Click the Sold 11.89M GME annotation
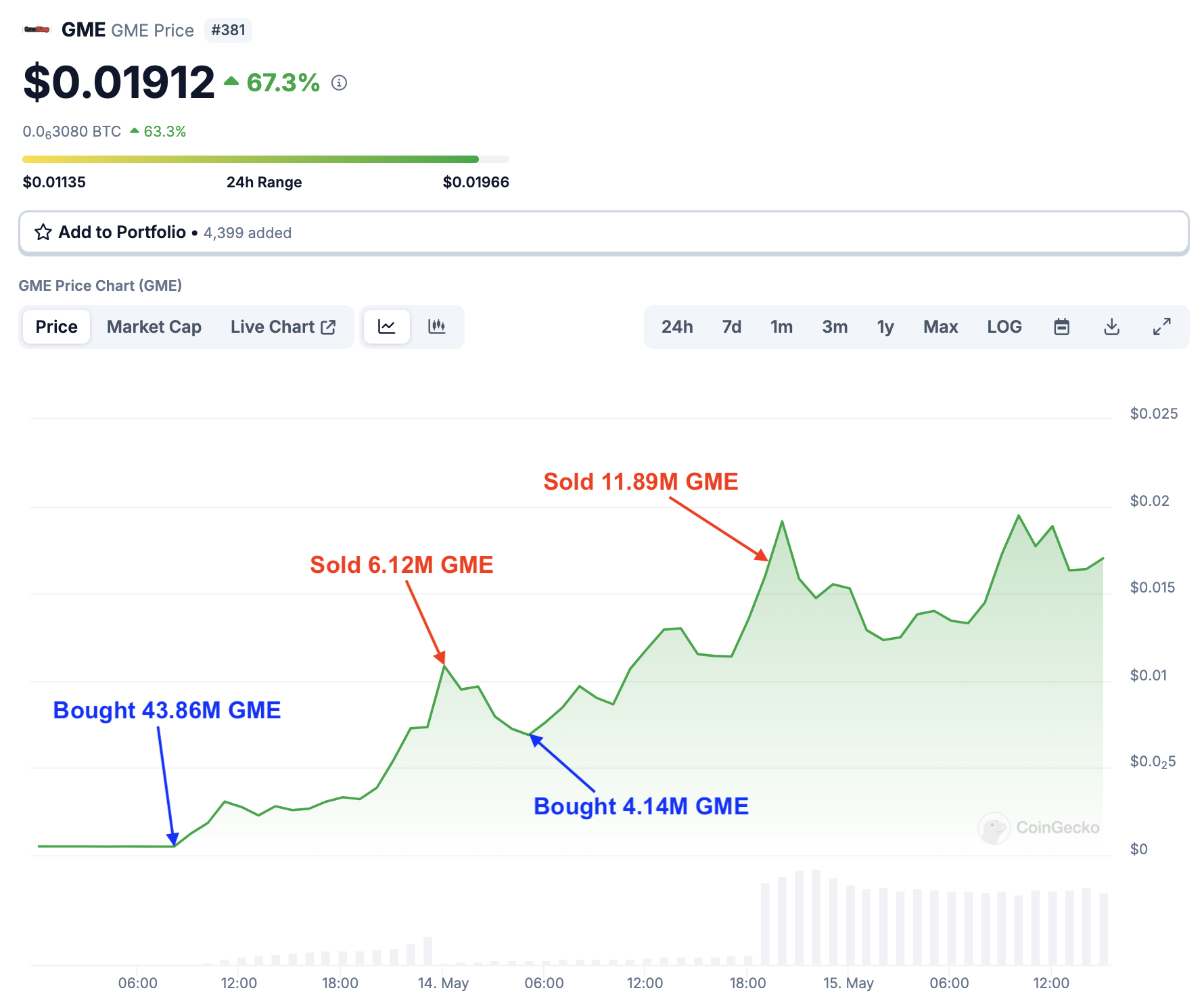The height and width of the screenshot is (1001, 1204). tap(641, 482)
